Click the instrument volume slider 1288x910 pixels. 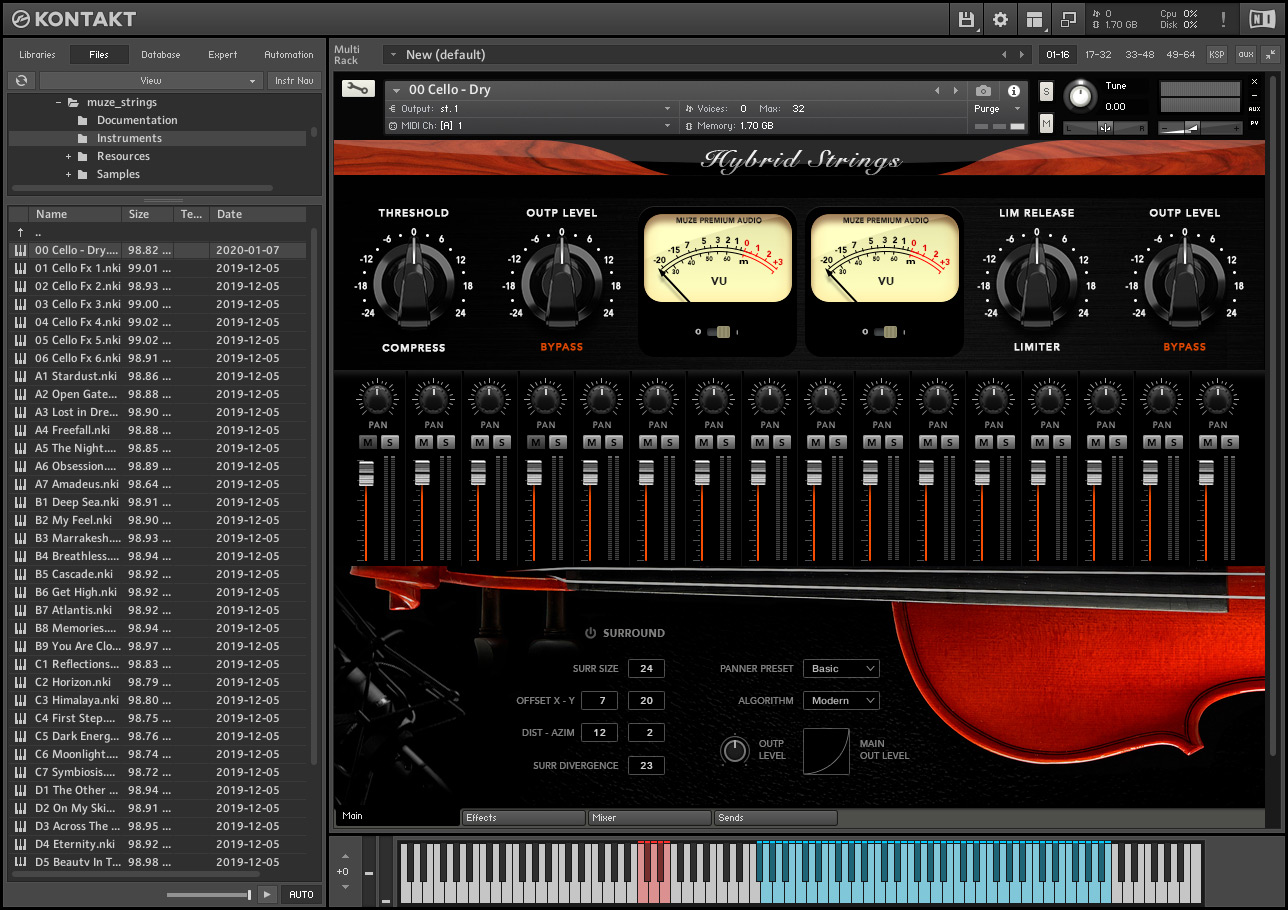click(x=1201, y=127)
